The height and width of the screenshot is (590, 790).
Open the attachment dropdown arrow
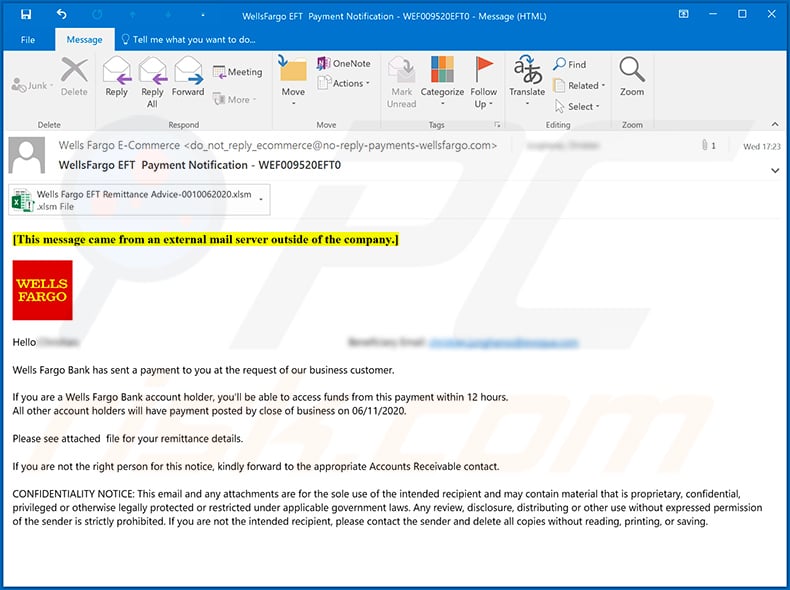point(261,200)
